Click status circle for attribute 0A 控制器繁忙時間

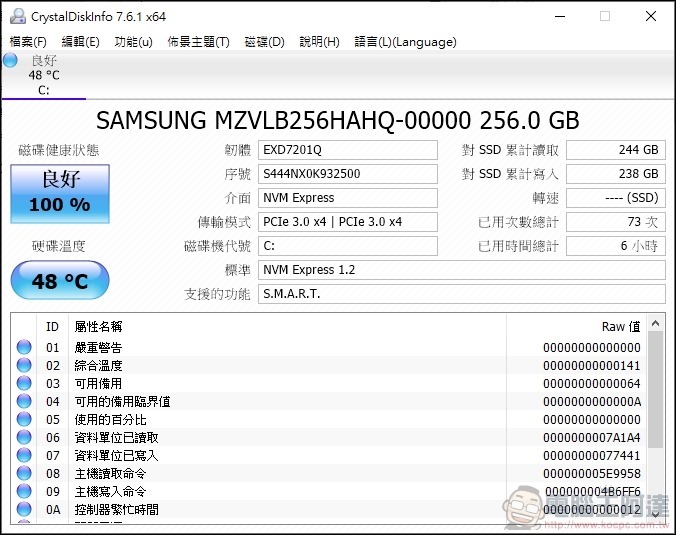pos(24,509)
